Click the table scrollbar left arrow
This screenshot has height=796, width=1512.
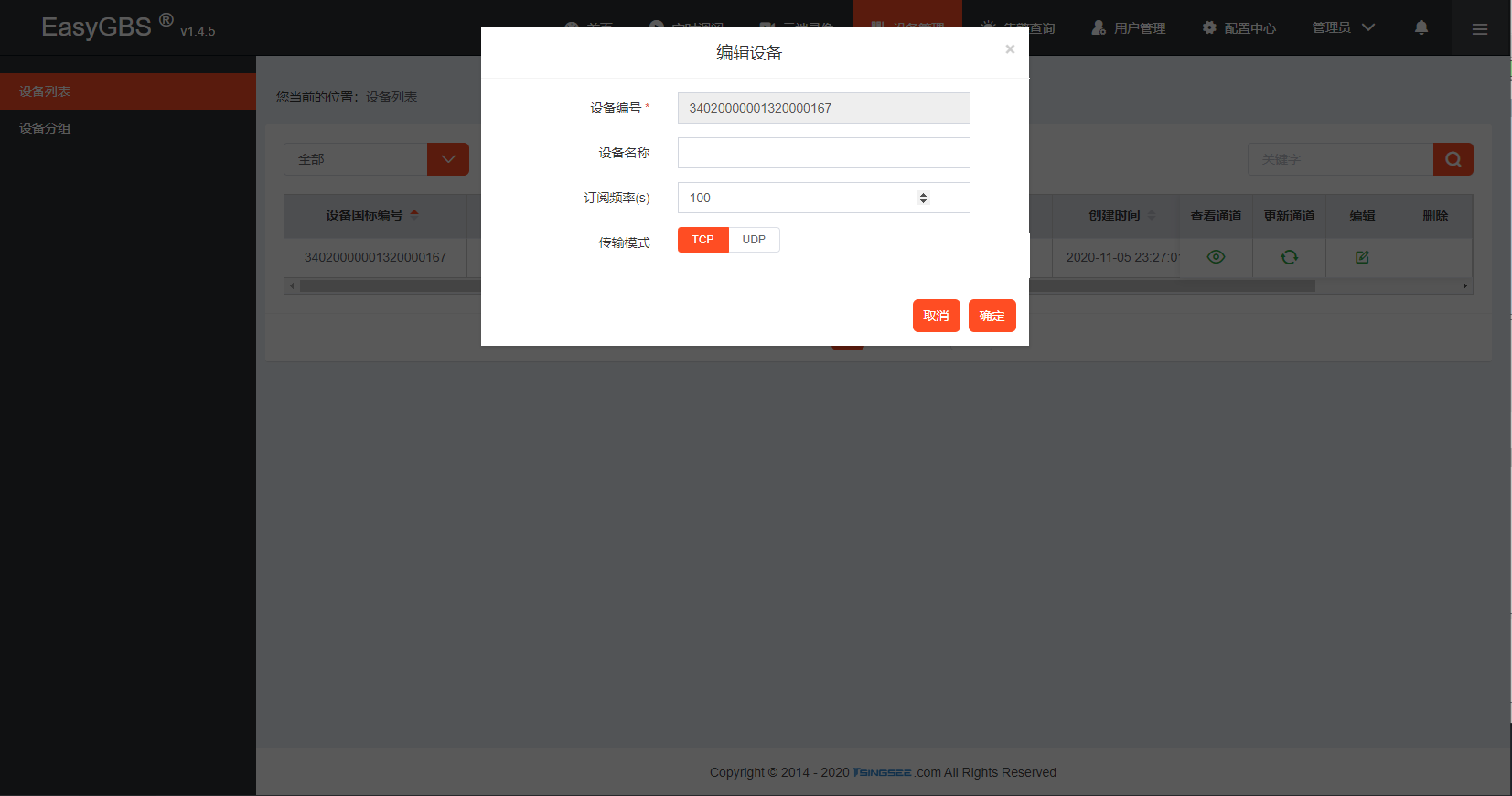point(292,286)
